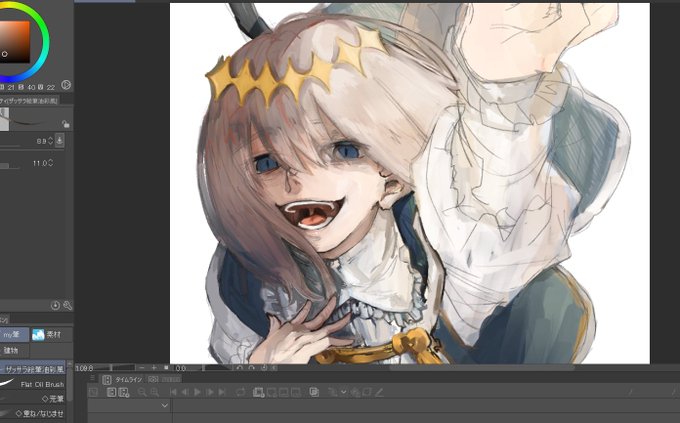Click the specify cels icon
Viewport: 680px width, 423px height.
(x=284, y=393)
